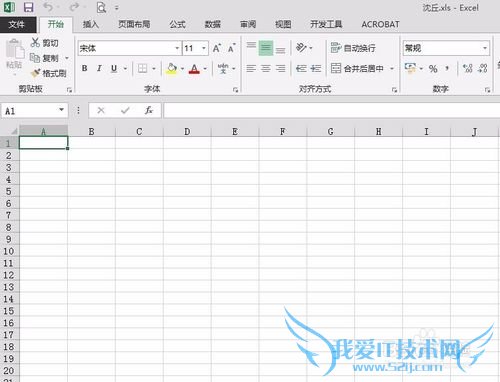
Task: Toggle middle vertical alignment
Action: pos(266,48)
